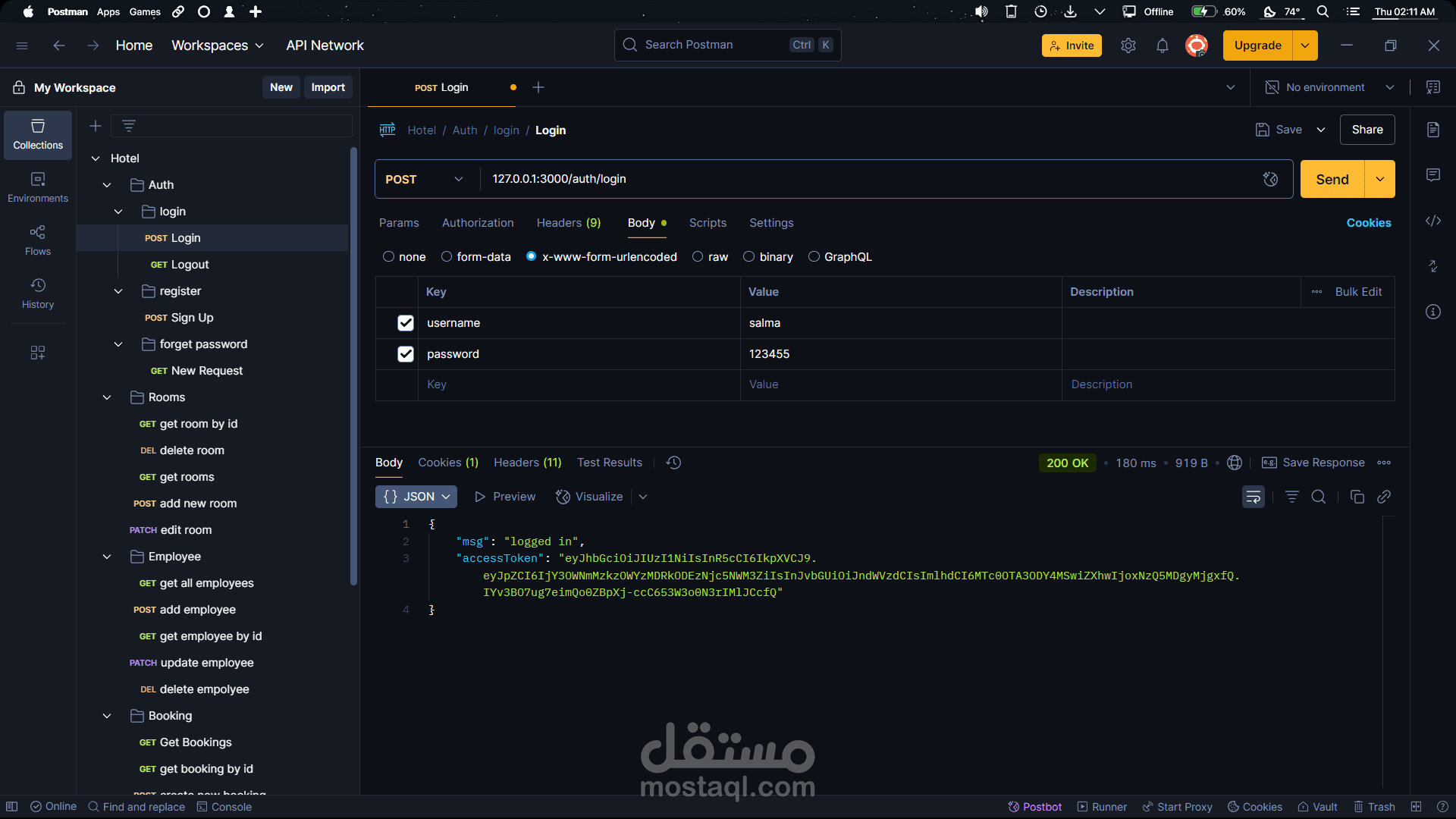Copy link to response icon
The width and height of the screenshot is (1456, 819).
point(1384,497)
